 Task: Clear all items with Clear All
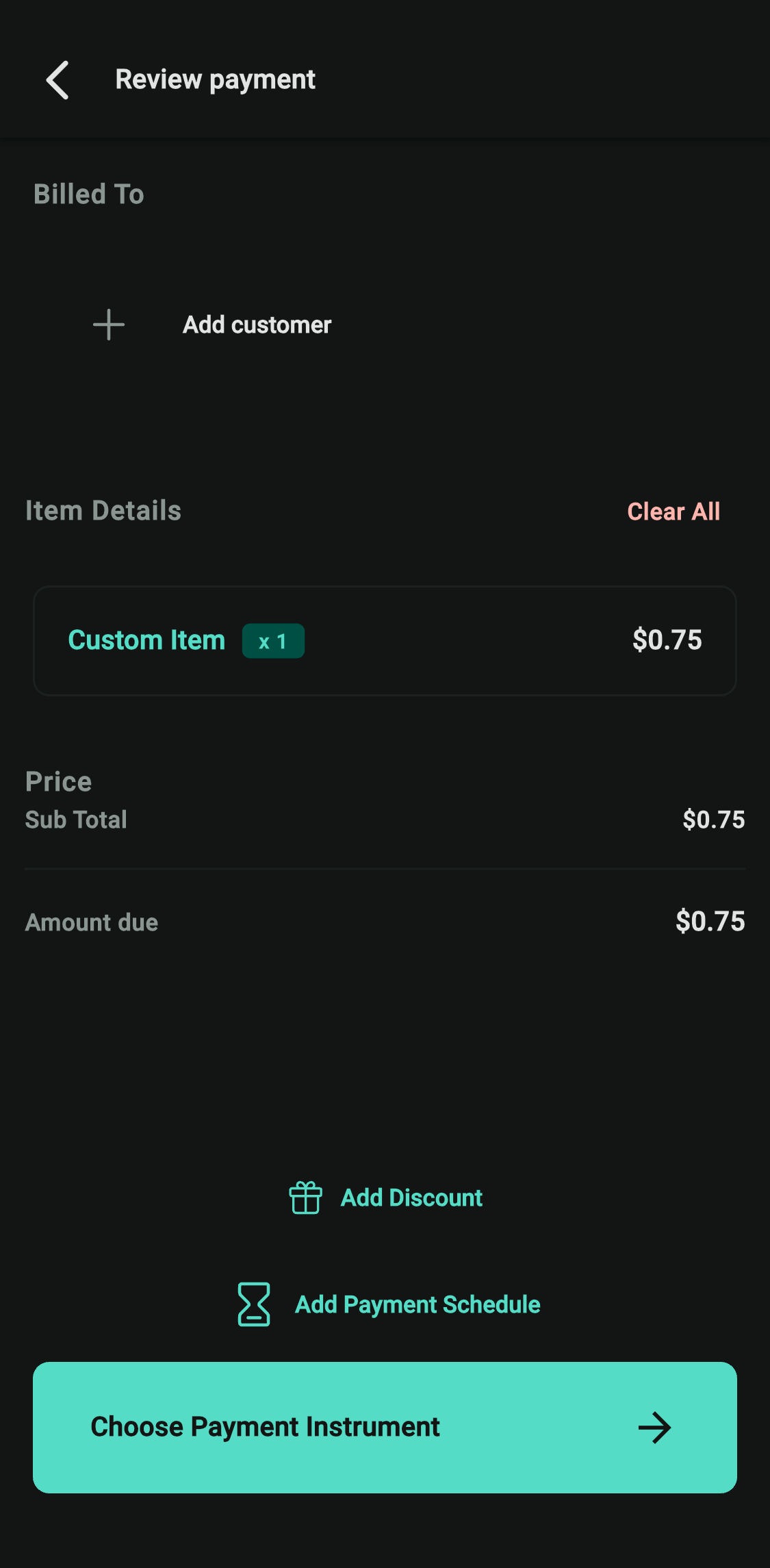673,511
